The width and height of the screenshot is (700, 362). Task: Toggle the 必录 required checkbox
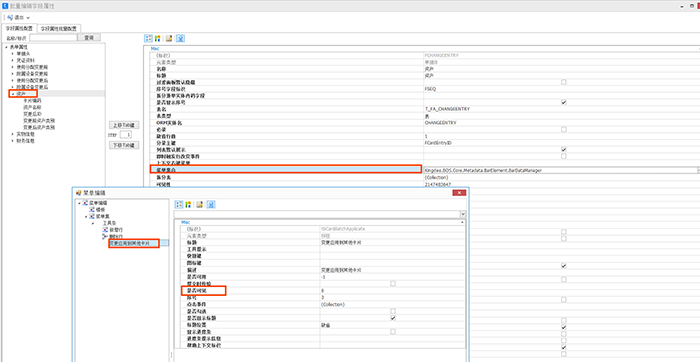click(564, 129)
